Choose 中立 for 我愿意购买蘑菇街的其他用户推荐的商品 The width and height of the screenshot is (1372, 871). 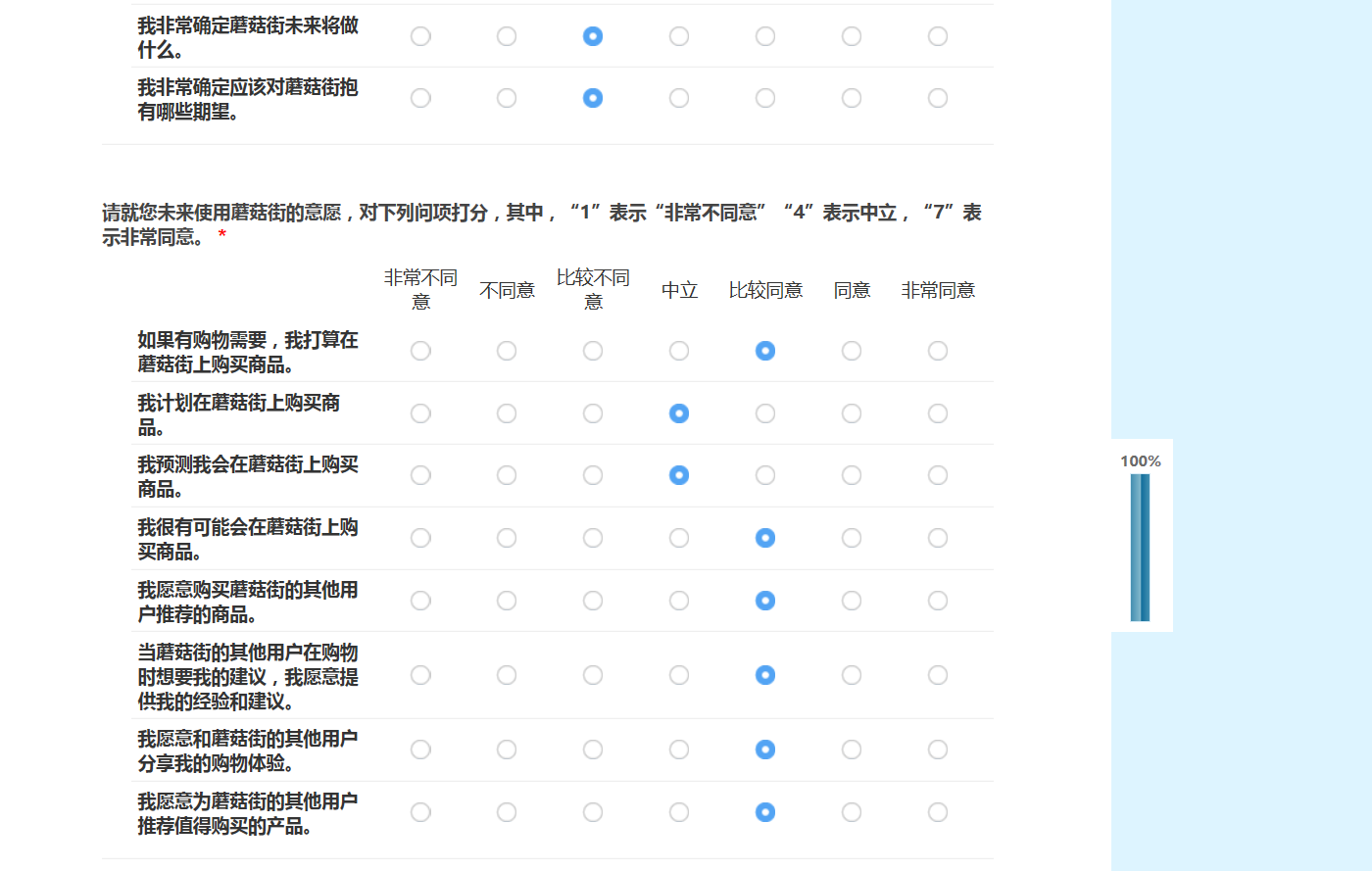tap(679, 601)
